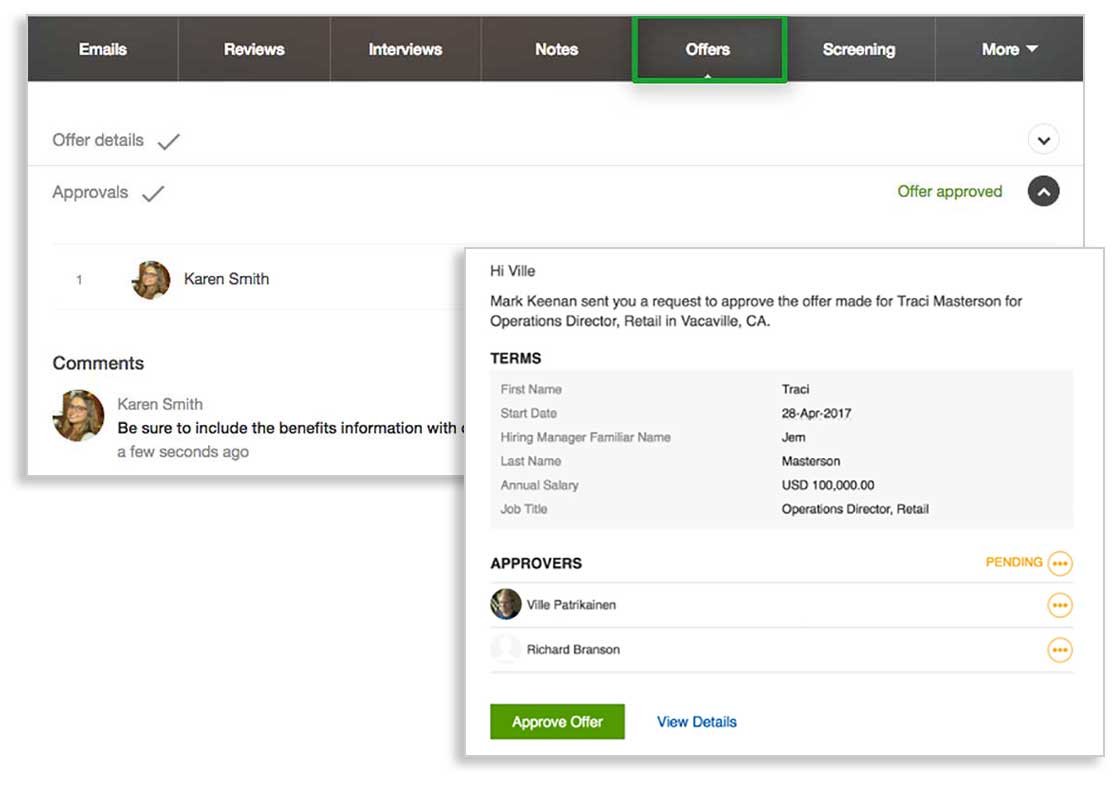Click the Offer approved status text
This screenshot has width=1116, height=786.
pos(949,192)
